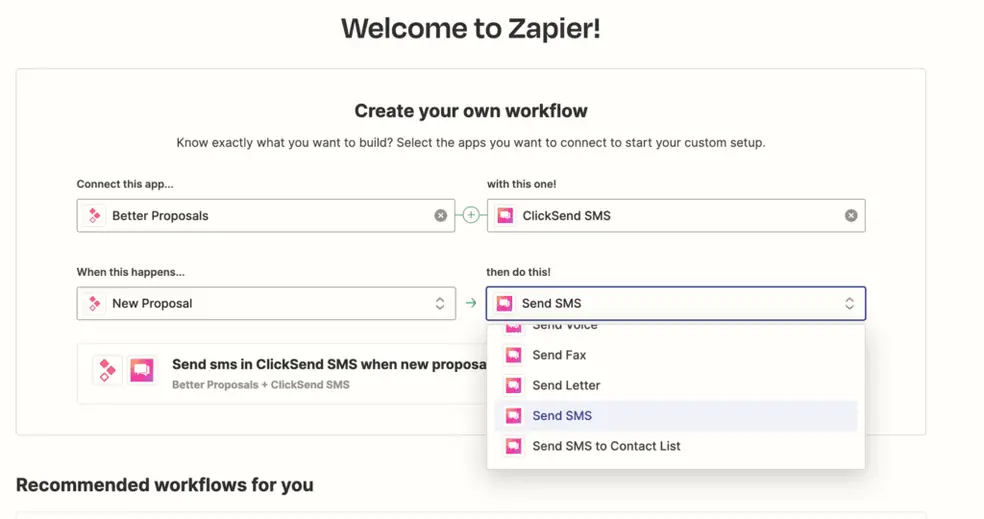
Task: Select Send Letter from the action list
Action: tap(676, 385)
